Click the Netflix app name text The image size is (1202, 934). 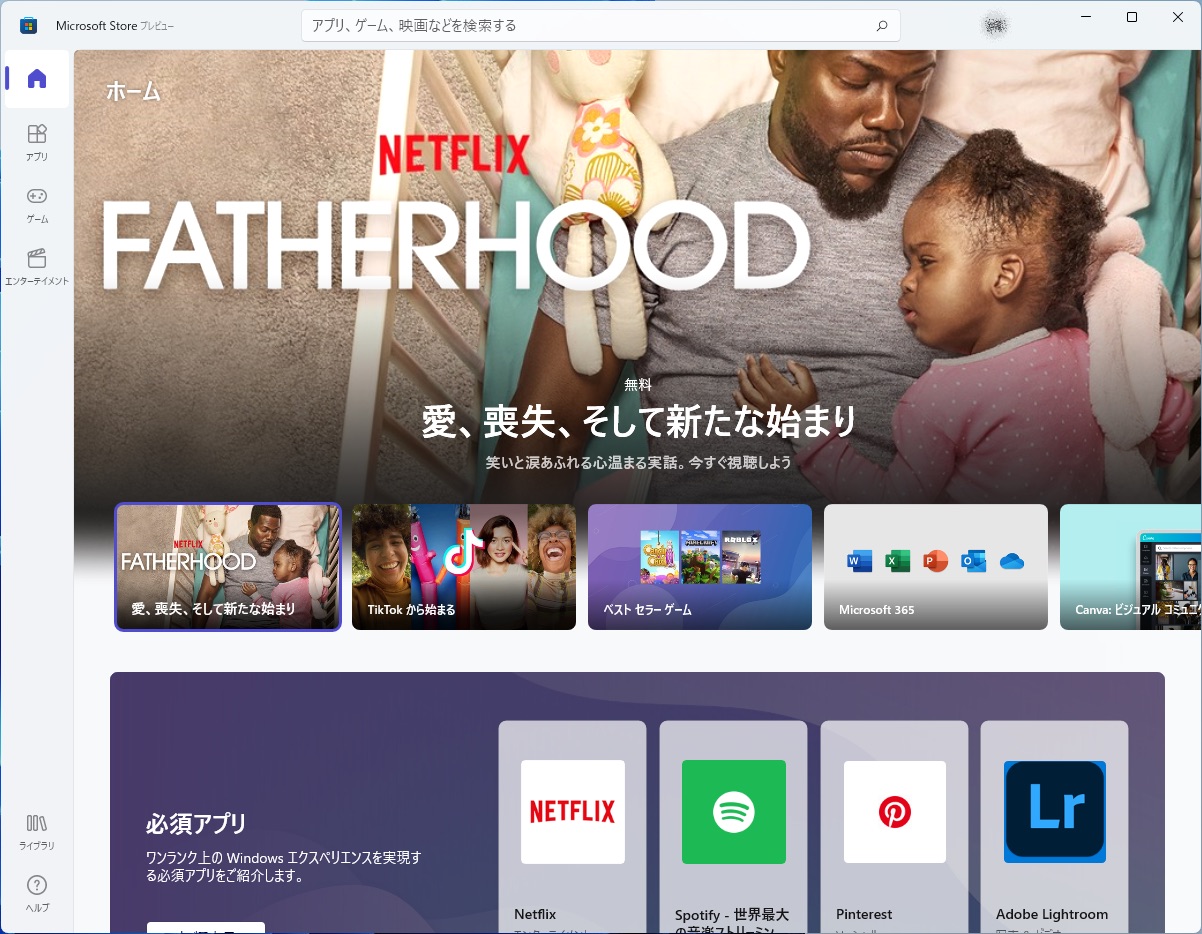click(x=535, y=914)
